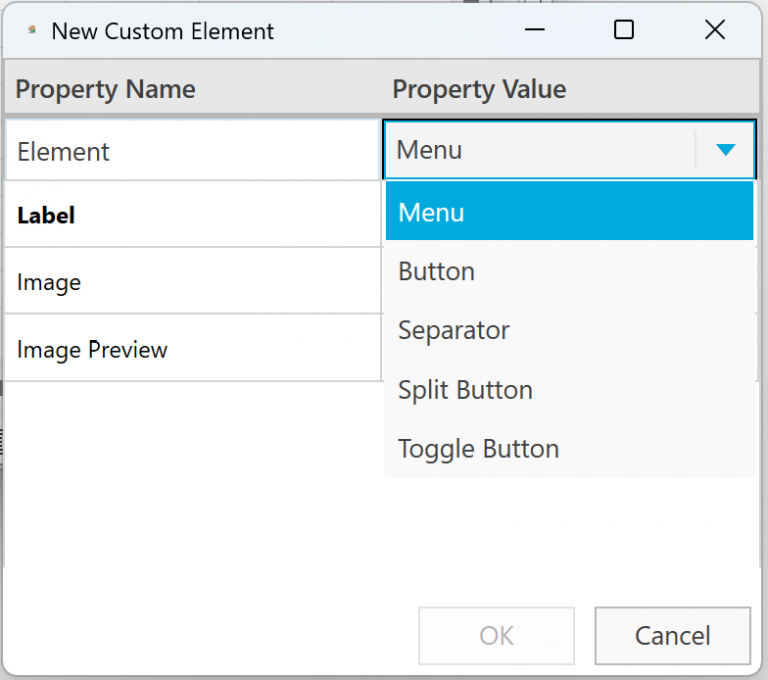The height and width of the screenshot is (680, 768).
Task: Click the greyed-out OK button
Action: point(497,635)
